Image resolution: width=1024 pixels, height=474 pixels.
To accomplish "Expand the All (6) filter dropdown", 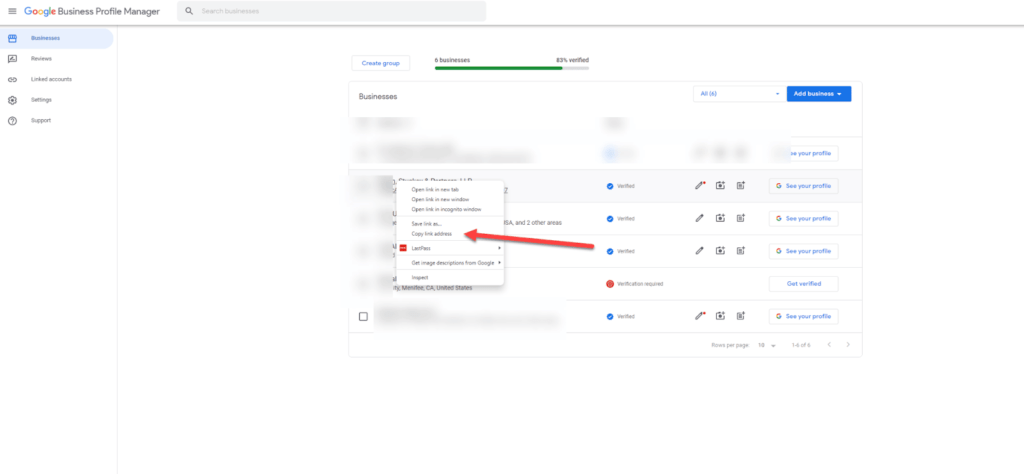I will 739,94.
